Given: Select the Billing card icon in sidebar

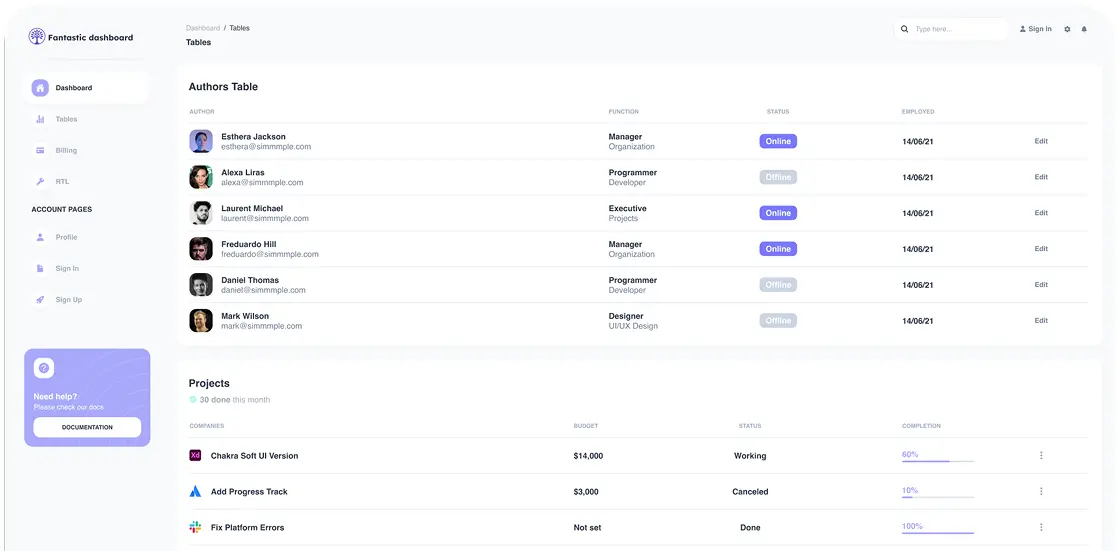Looking at the screenshot, I should click(x=40, y=151).
